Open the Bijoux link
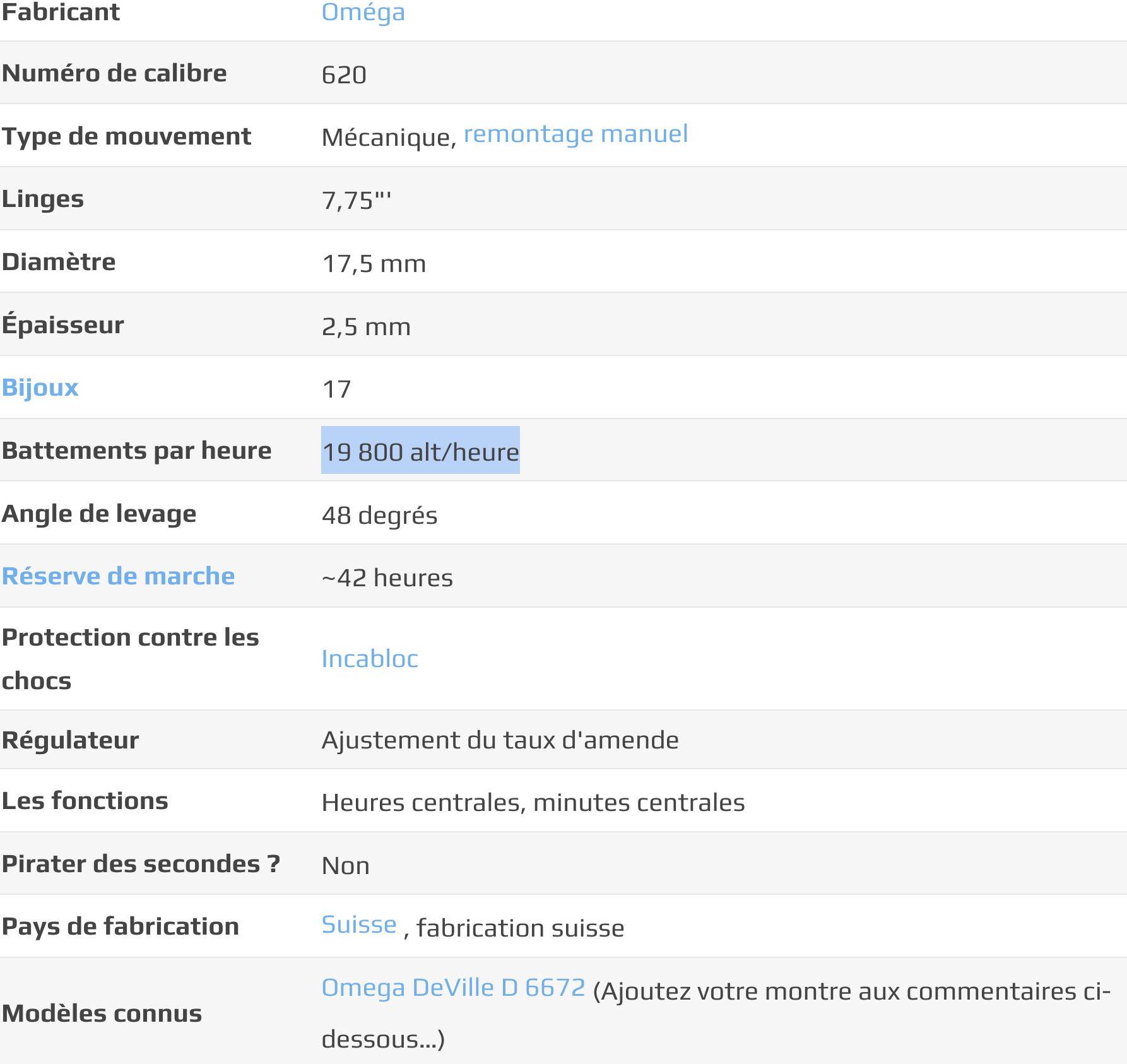Viewport: 1127px width, 1064px height. pos(40,387)
